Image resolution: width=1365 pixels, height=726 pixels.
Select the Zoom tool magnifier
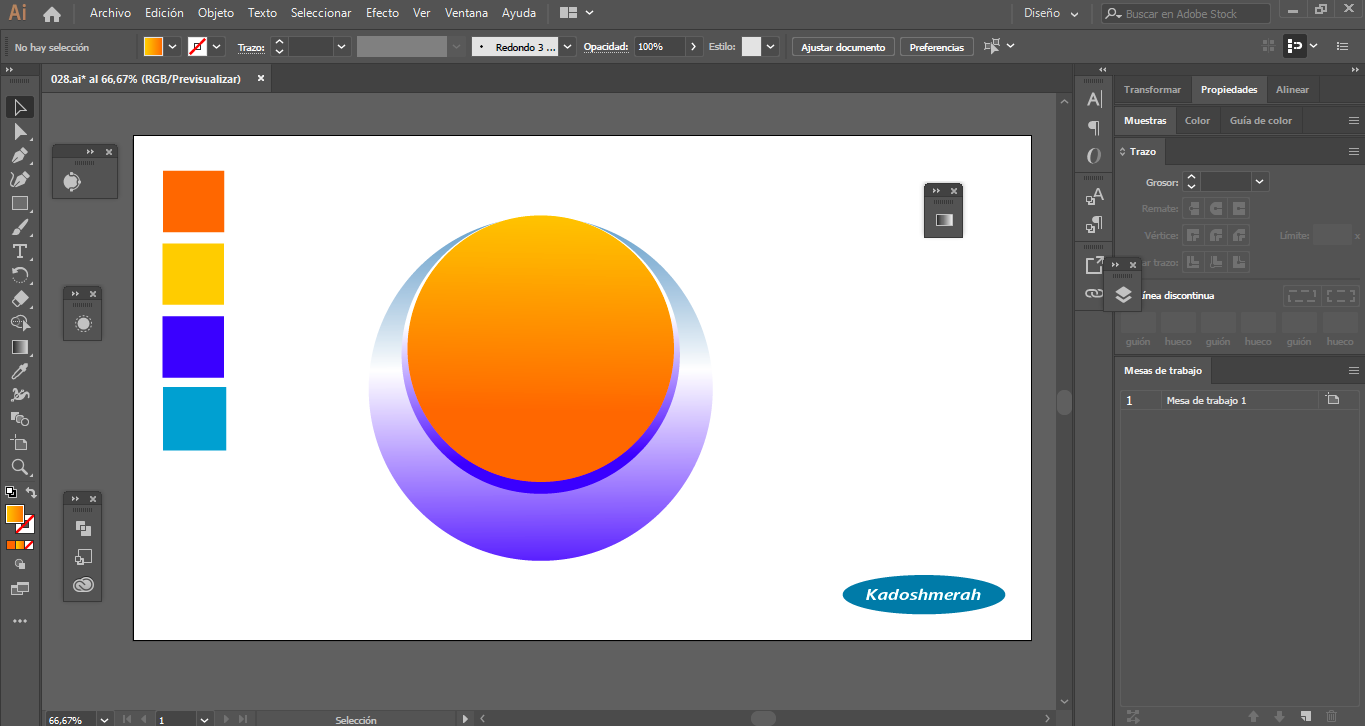coord(20,467)
